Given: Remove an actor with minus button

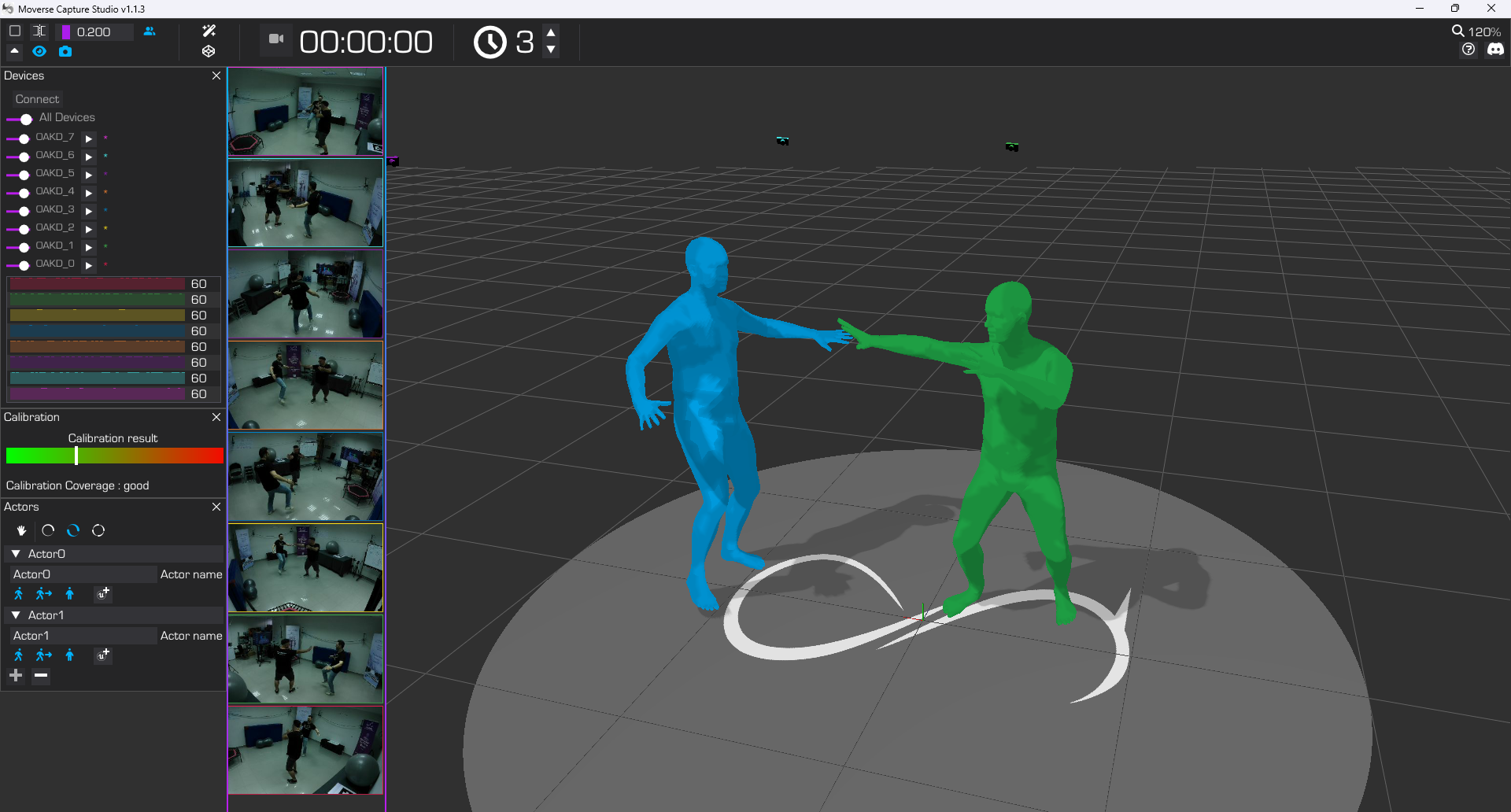Looking at the screenshot, I should 41,676.
